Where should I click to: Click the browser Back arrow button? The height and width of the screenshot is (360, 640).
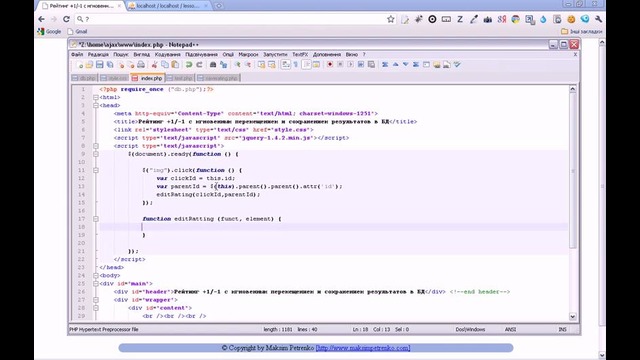(42, 19)
